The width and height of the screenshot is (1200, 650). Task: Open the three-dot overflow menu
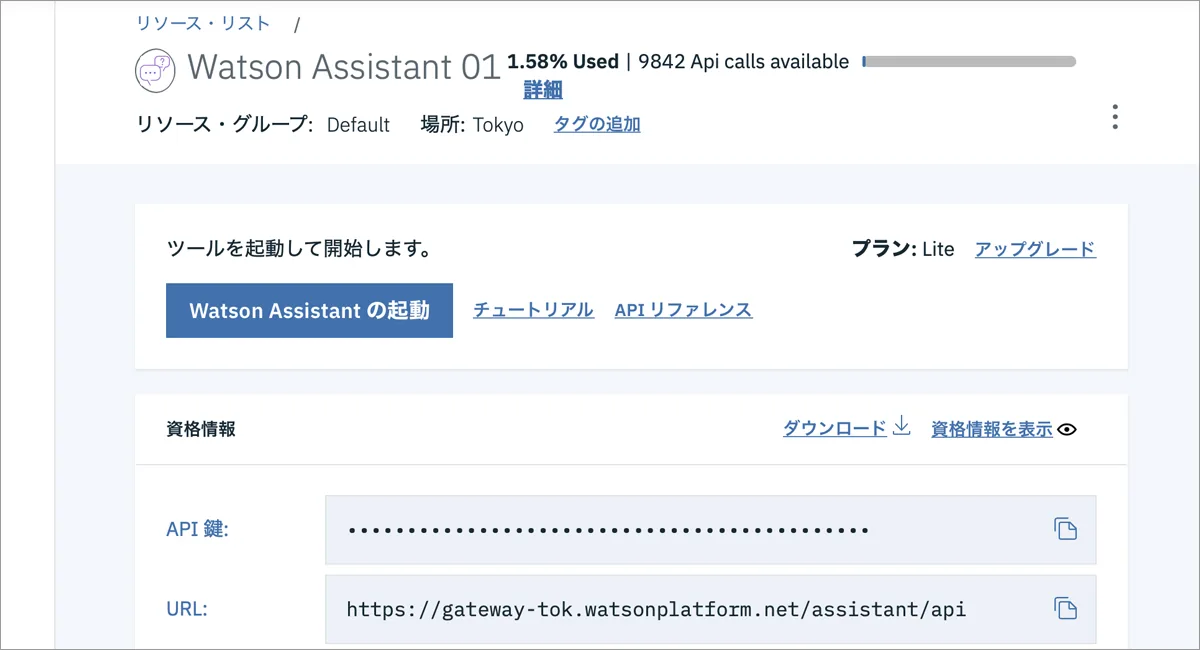click(x=1114, y=117)
